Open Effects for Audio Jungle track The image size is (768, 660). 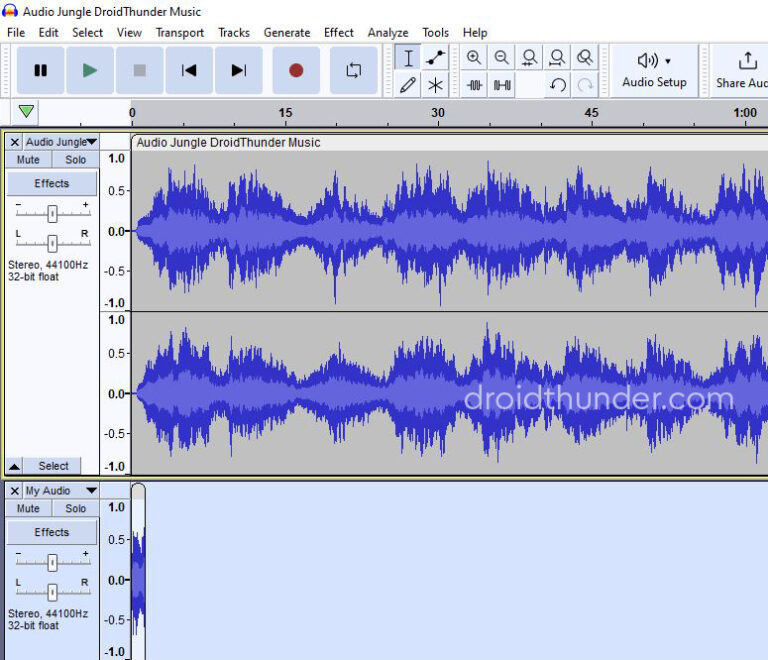pos(52,184)
